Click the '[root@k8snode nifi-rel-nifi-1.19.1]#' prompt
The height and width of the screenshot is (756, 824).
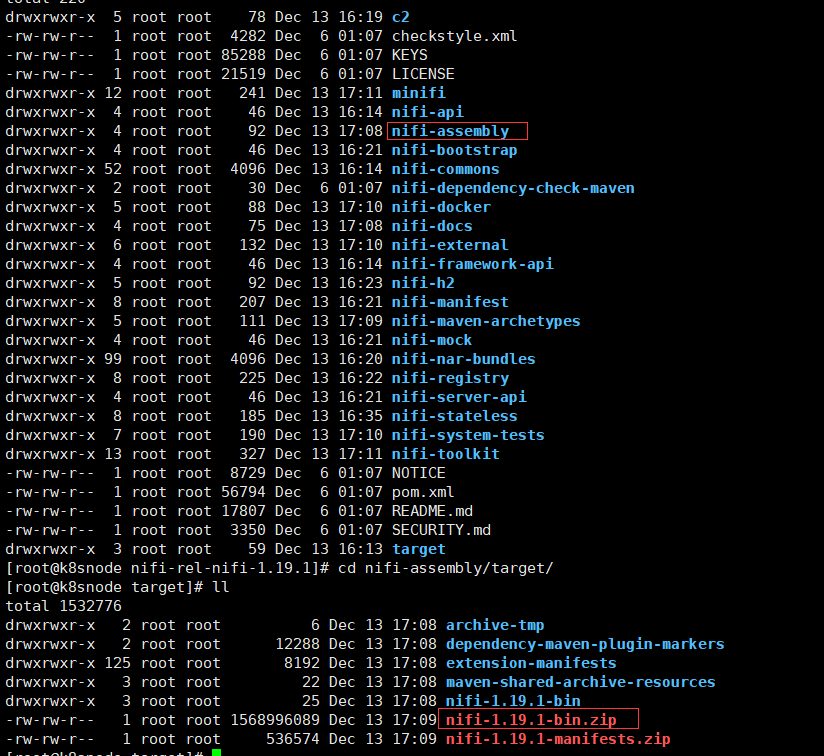(167, 568)
